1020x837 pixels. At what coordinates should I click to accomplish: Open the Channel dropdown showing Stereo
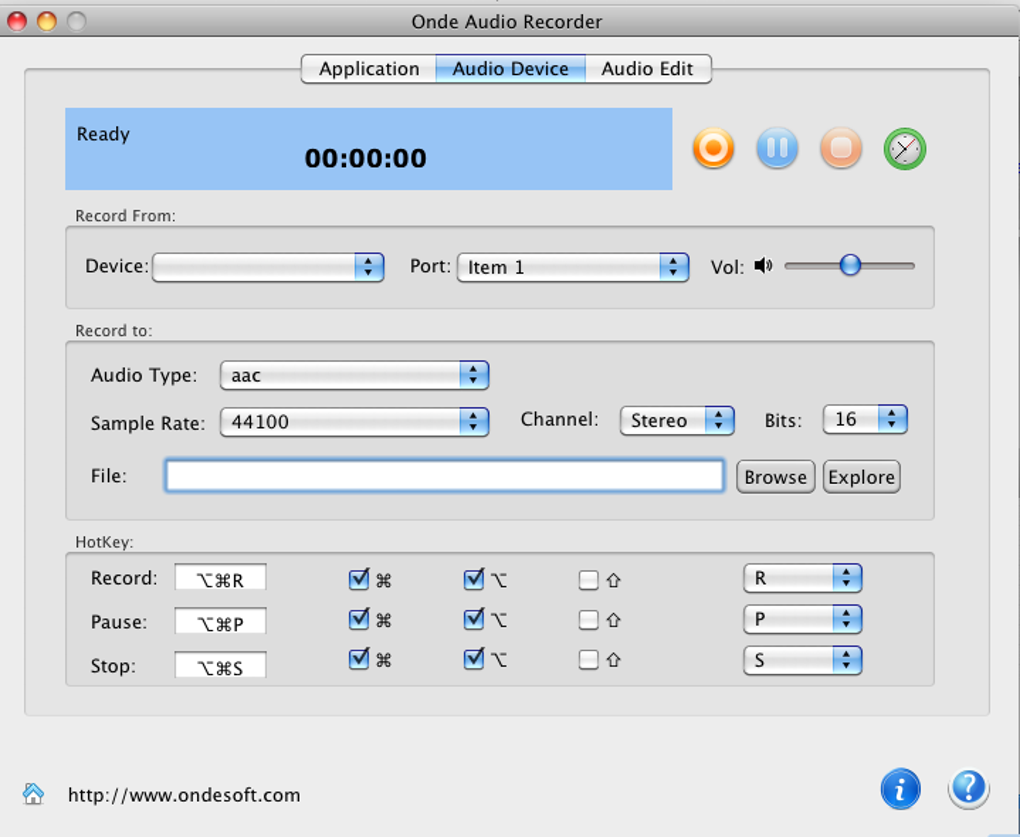(677, 420)
